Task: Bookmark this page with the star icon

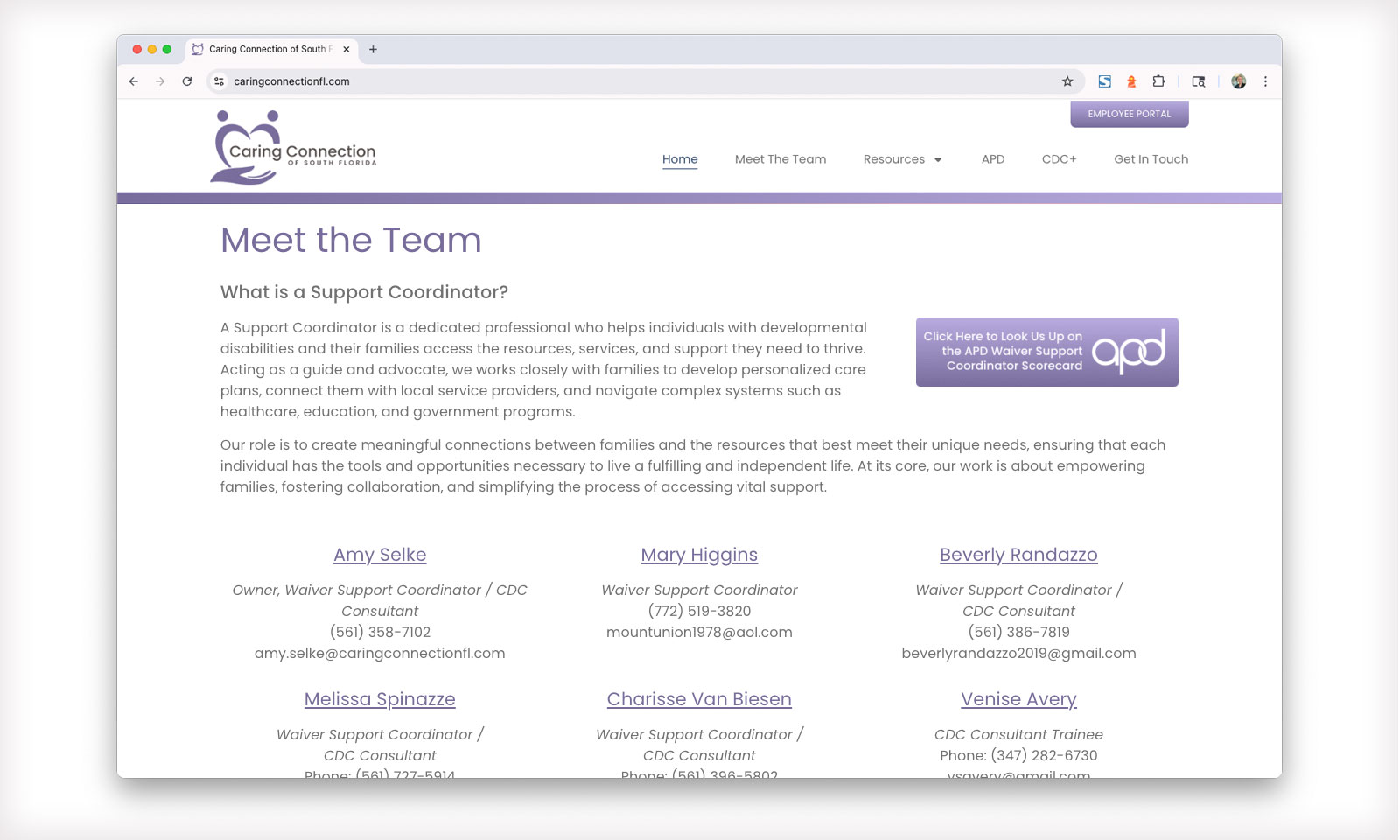Action: (1067, 81)
